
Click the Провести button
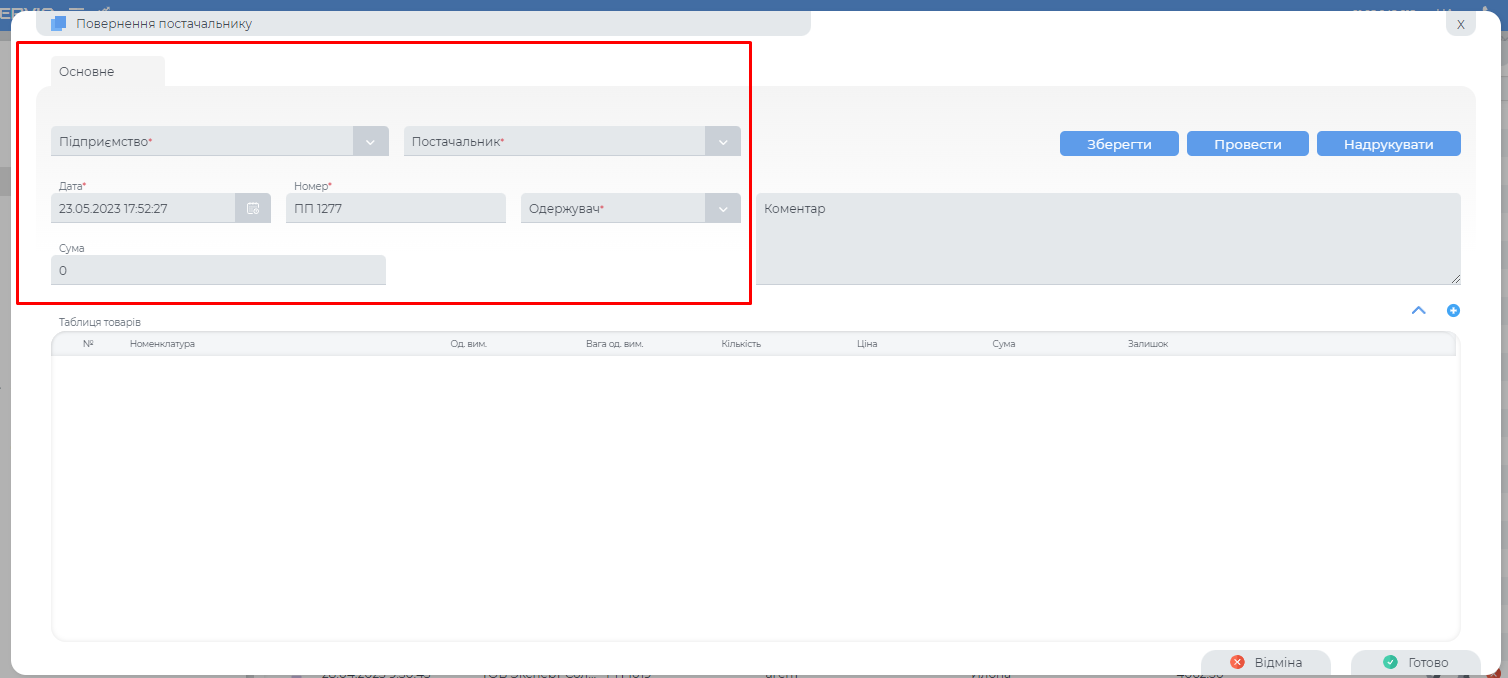click(1247, 144)
